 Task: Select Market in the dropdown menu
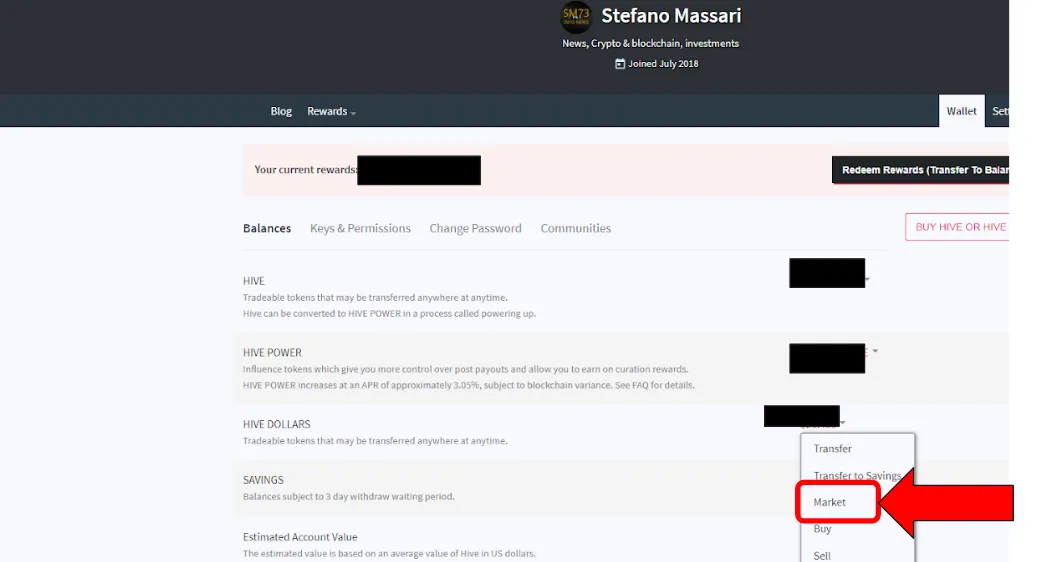tap(830, 502)
